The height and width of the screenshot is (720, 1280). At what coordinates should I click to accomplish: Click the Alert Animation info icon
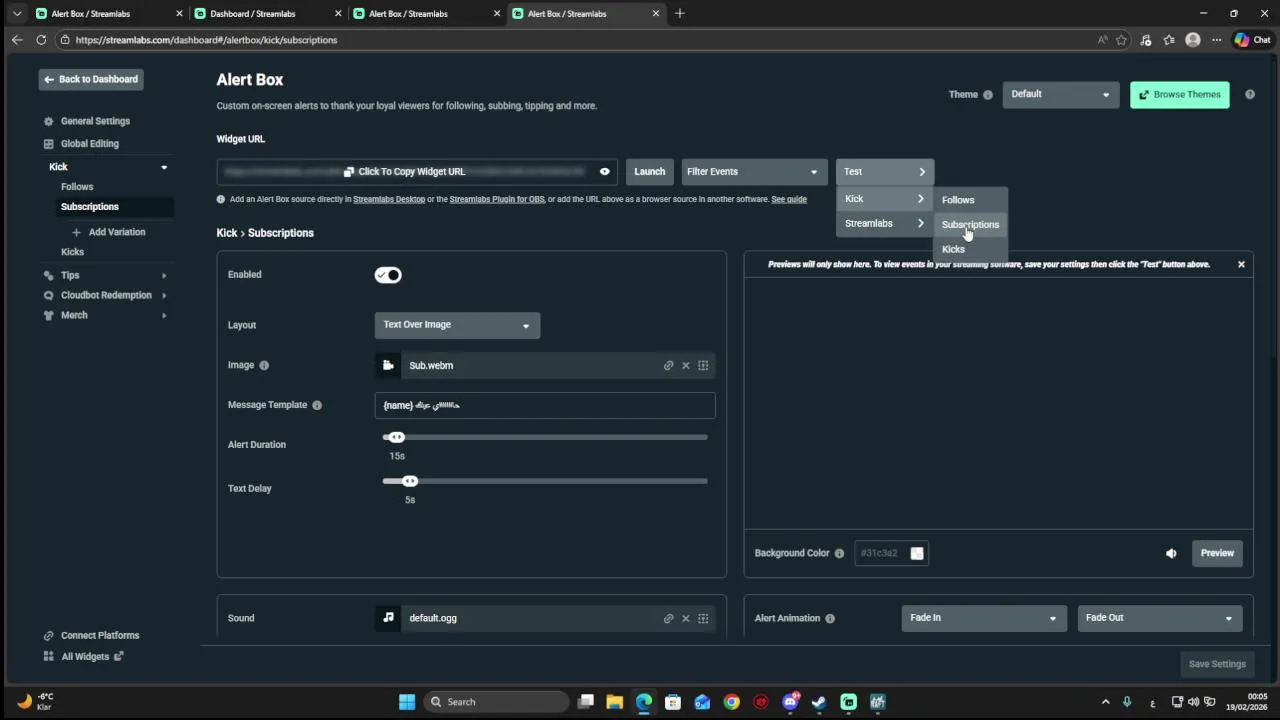pos(830,618)
